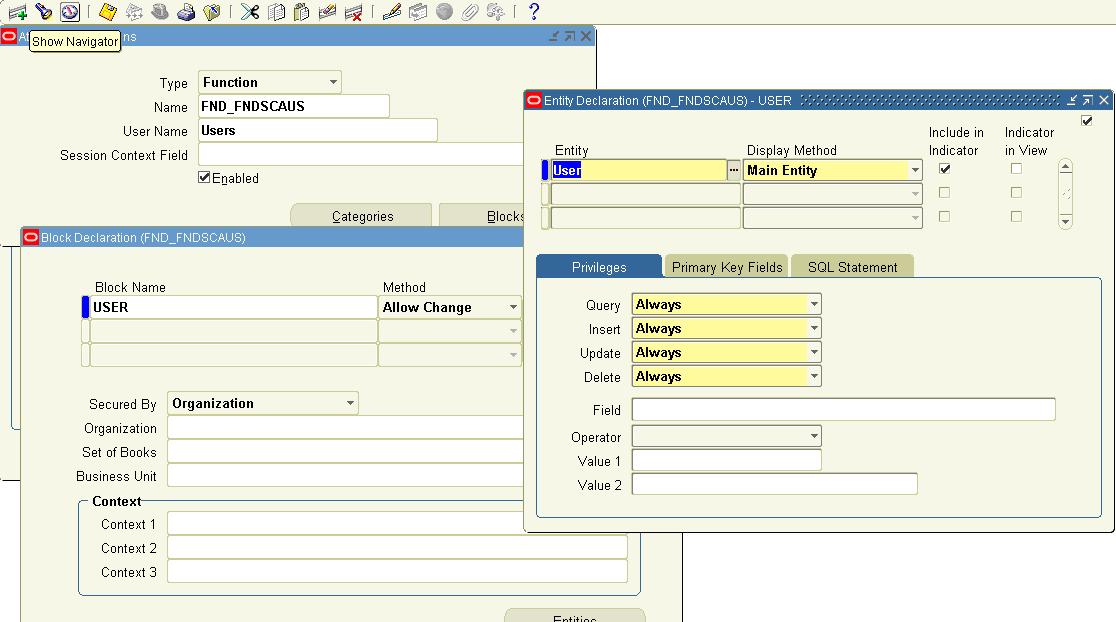Open Window Help question mark icon

[534, 11]
